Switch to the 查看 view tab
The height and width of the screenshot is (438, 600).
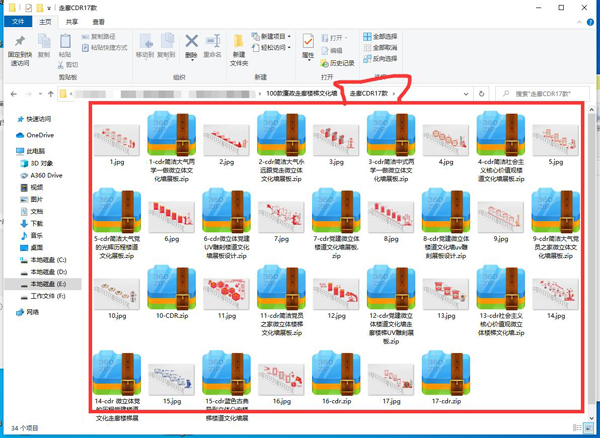pos(98,19)
